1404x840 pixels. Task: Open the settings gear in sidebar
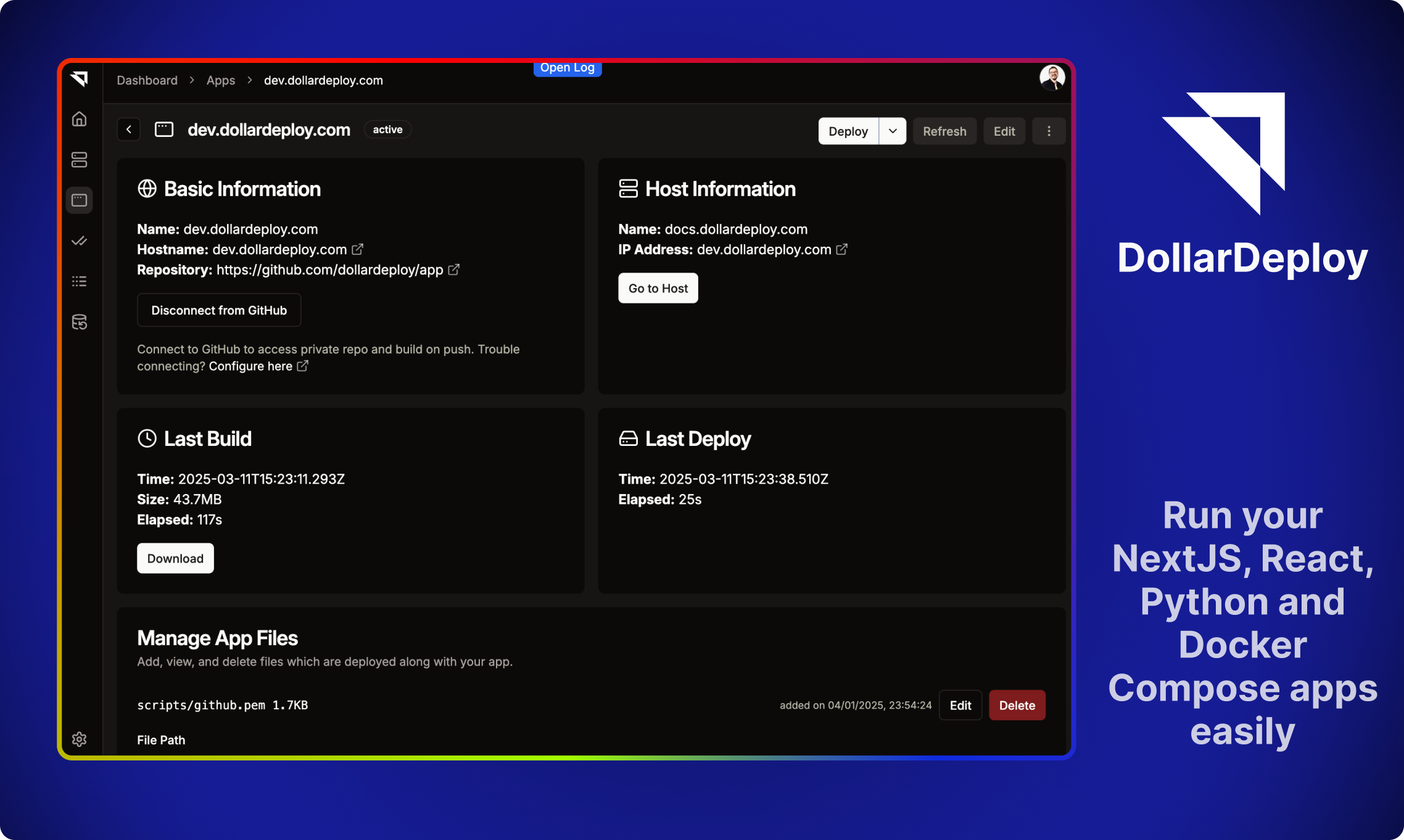click(x=79, y=739)
